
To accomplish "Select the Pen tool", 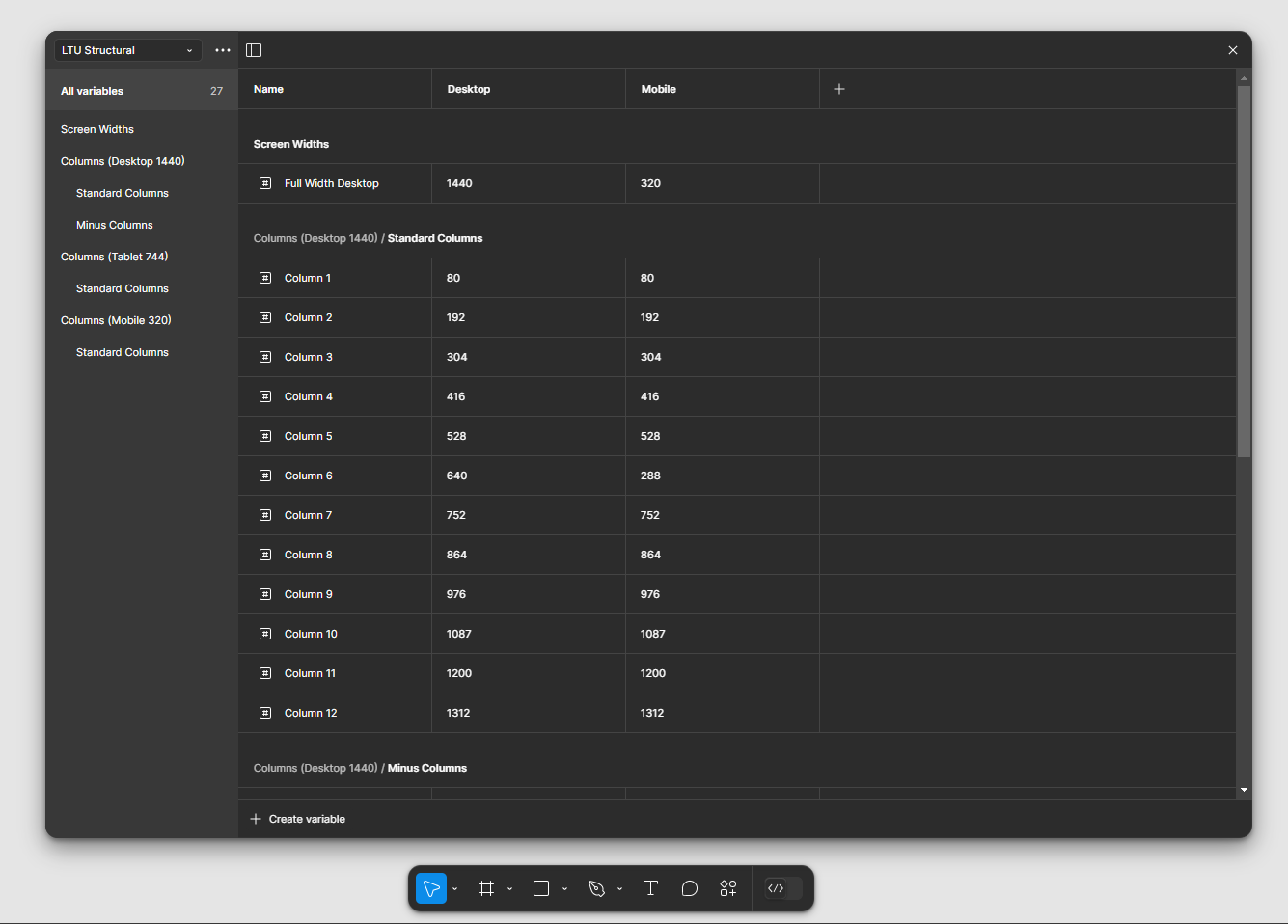I will coord(596,888).
